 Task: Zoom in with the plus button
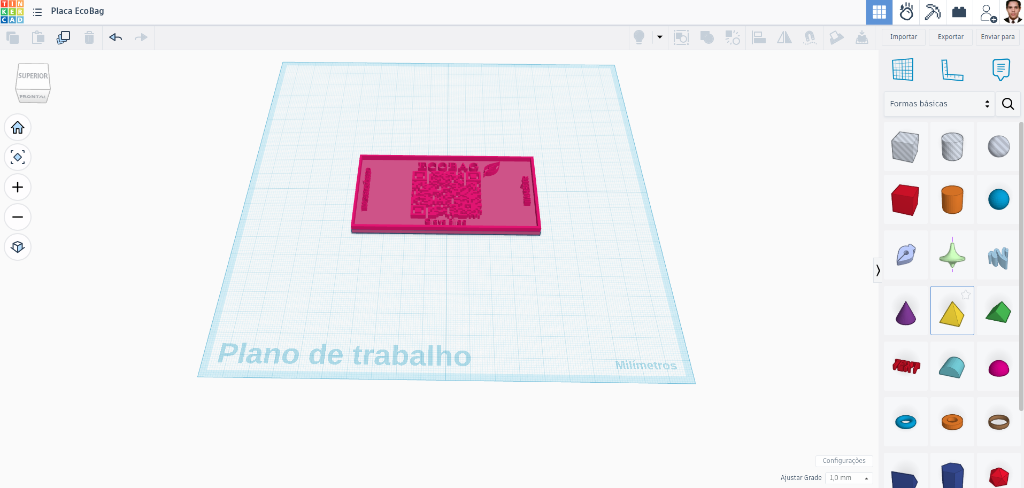(x=18, y=187)
